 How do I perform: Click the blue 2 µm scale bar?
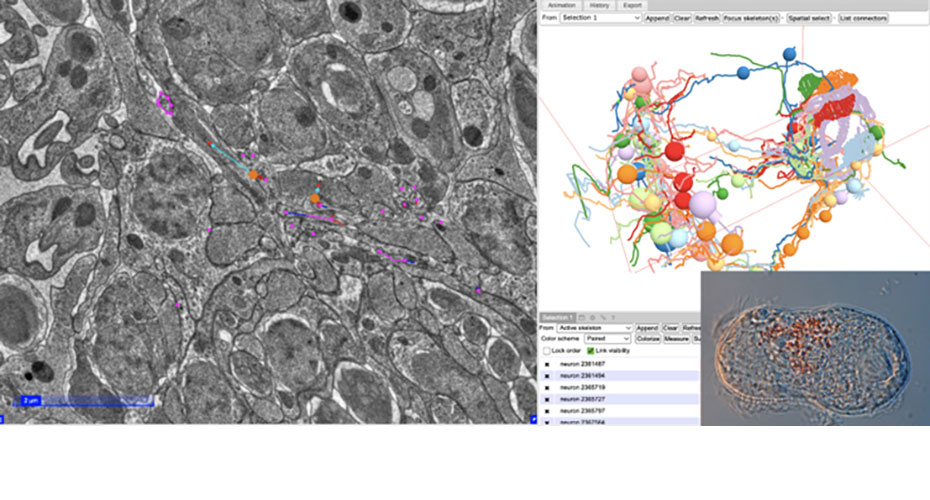(85, 401)
